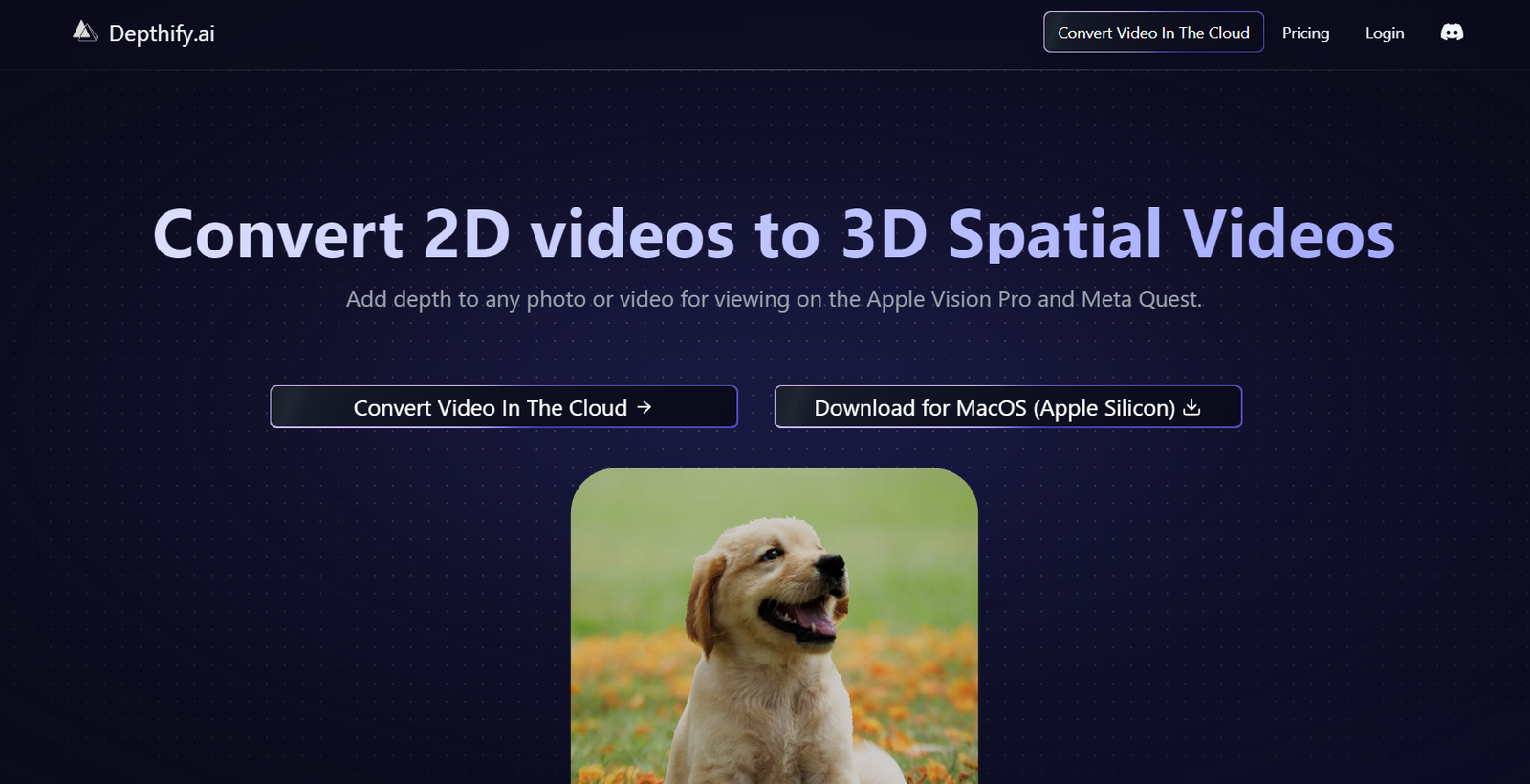Click Download for MacOS (Apple Silicon) button
This screenshot has height=784, width=1530.
[1008, 407]
